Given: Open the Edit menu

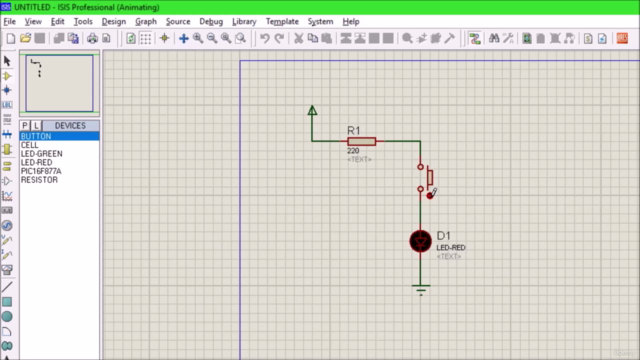Looking at the screenshot, I should [58, 22].
